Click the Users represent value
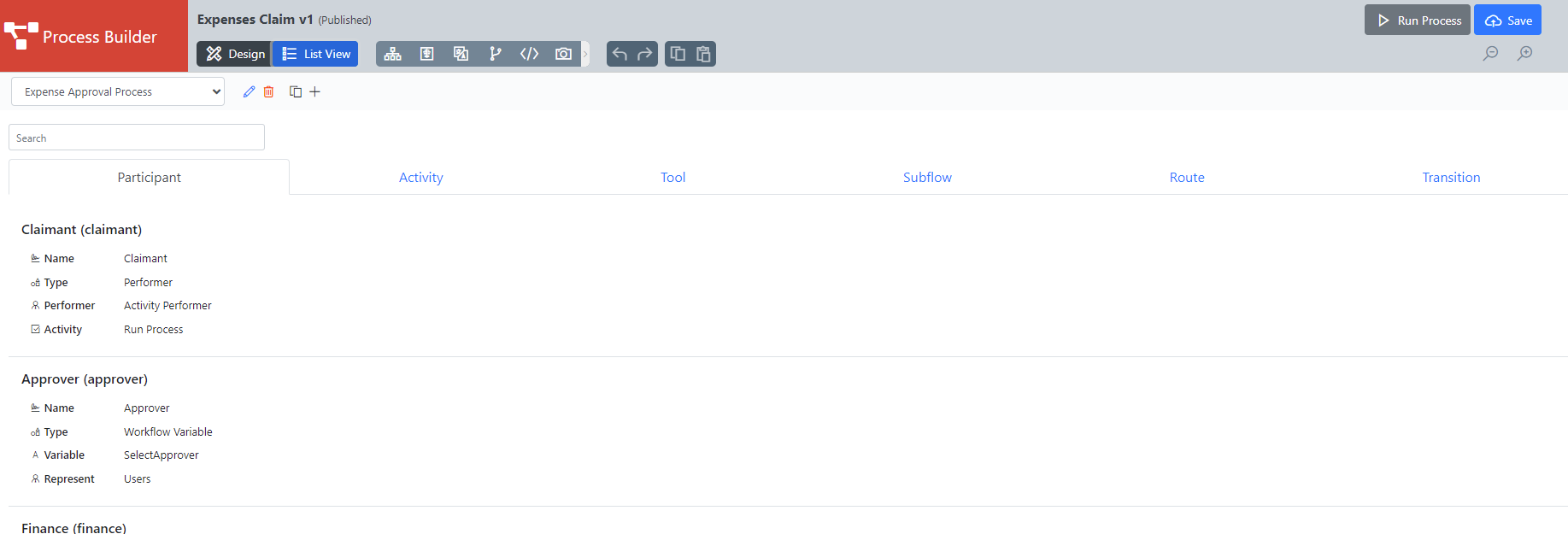This screenshot has width=1568, height=534. pos(137,478)
